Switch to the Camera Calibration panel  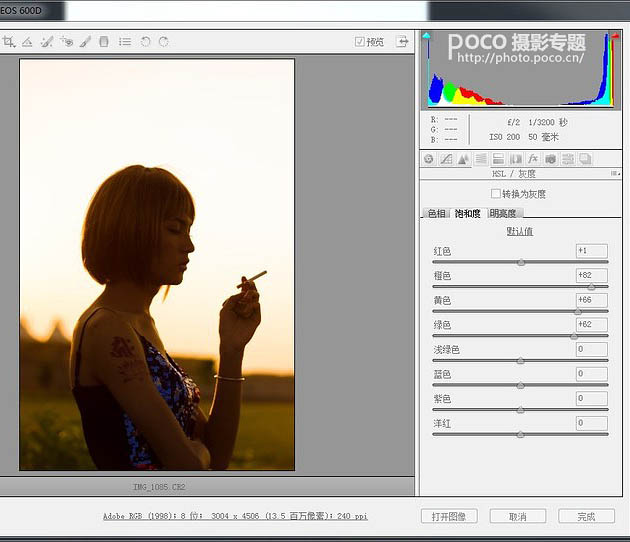550,159
